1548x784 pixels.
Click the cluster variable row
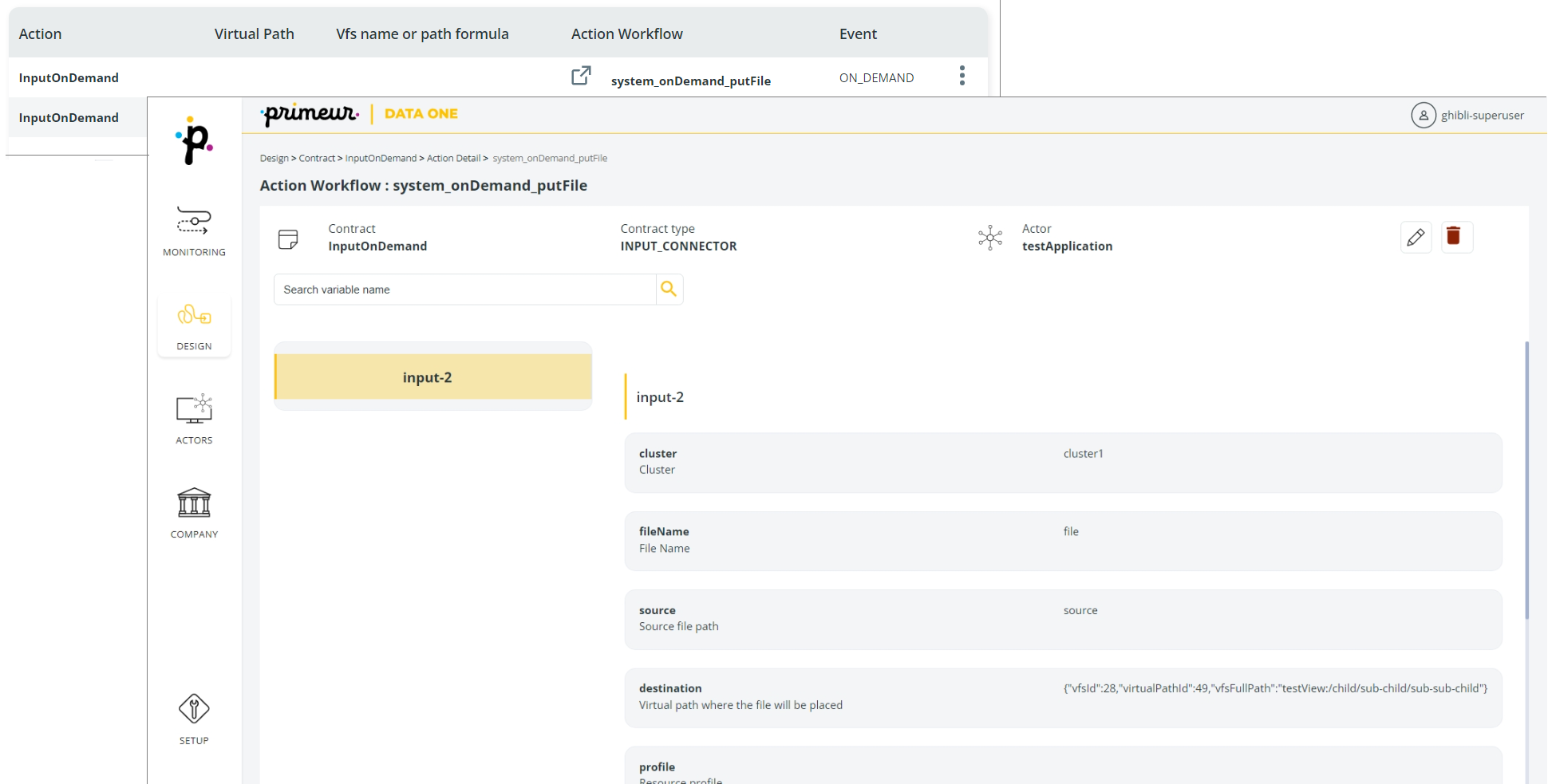click(x=1063, y=463)
